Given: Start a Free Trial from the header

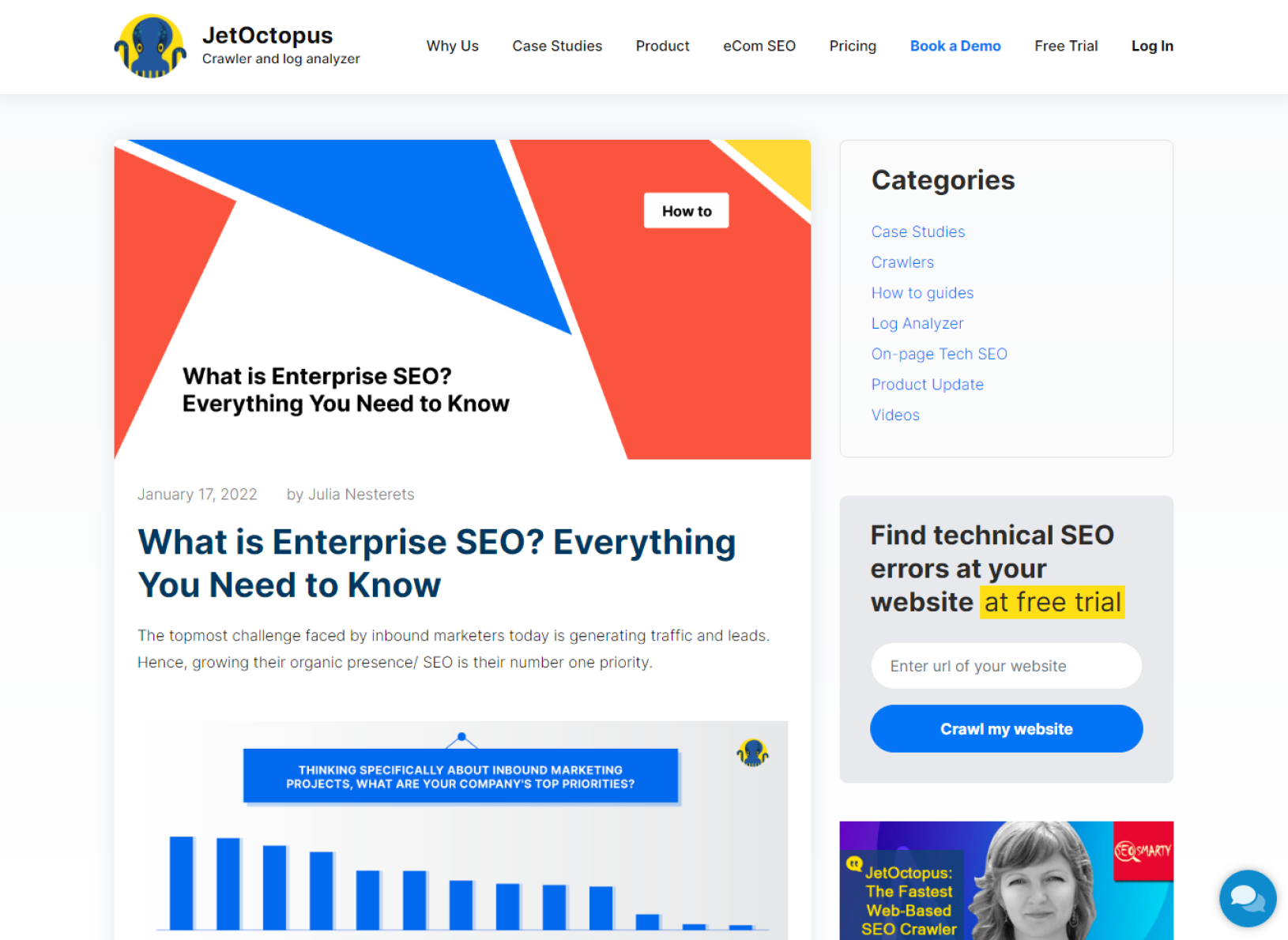Looking at the screenshot, I should [x=1065, y=47].
